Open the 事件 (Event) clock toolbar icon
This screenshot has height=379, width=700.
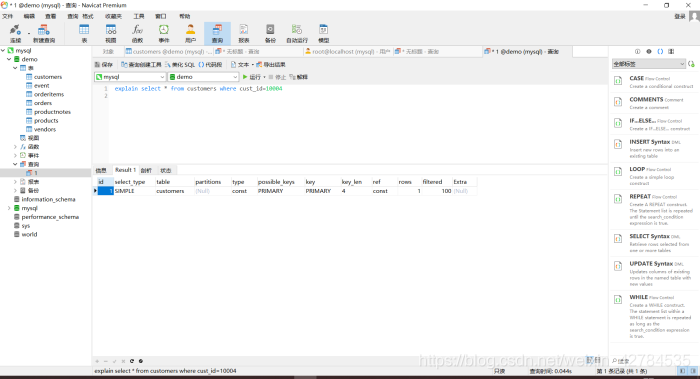click(x=164, y=33)
